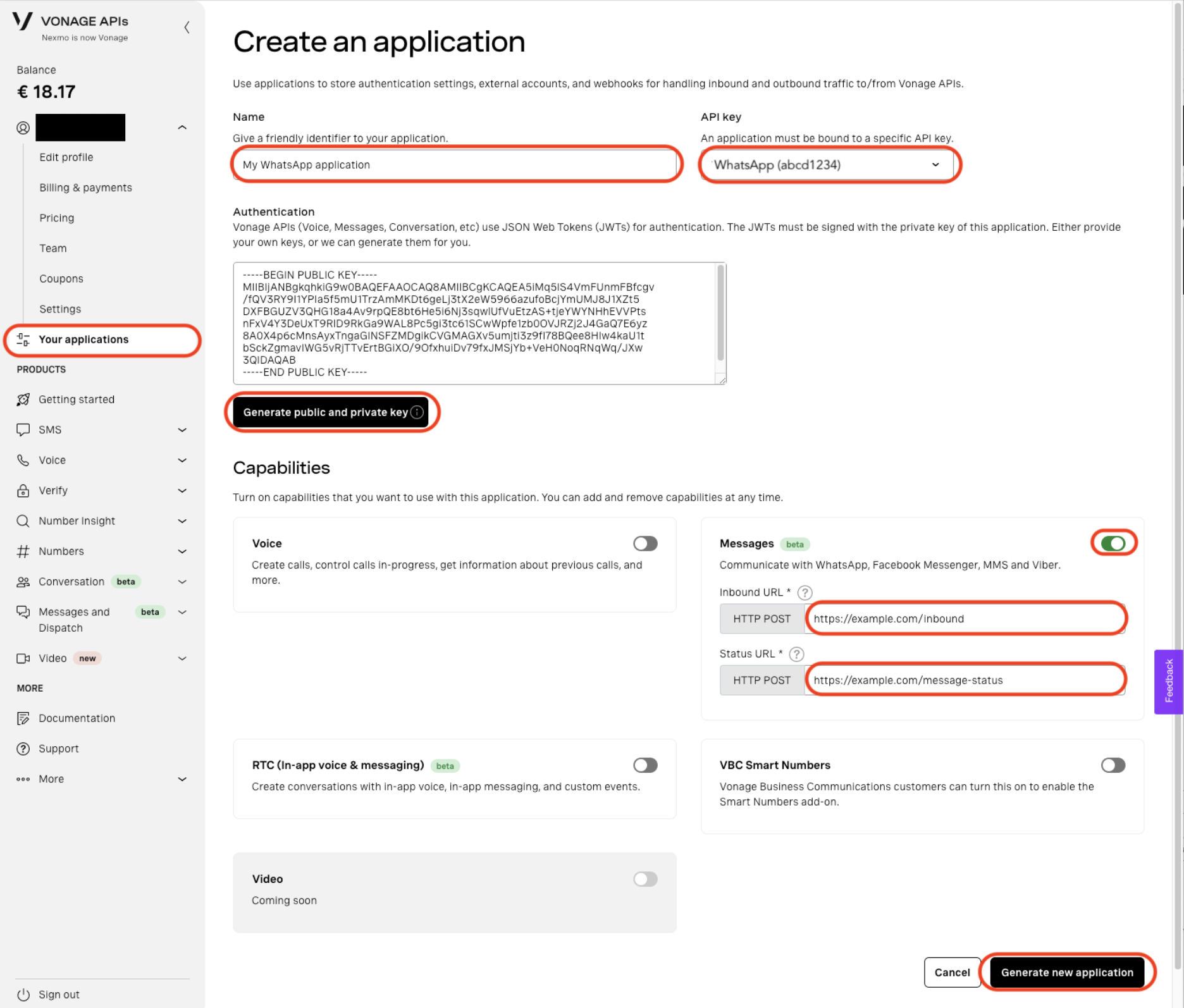
Task: Click the user account avatar icon
Action: pyautogui.click(x=23, y=128)
